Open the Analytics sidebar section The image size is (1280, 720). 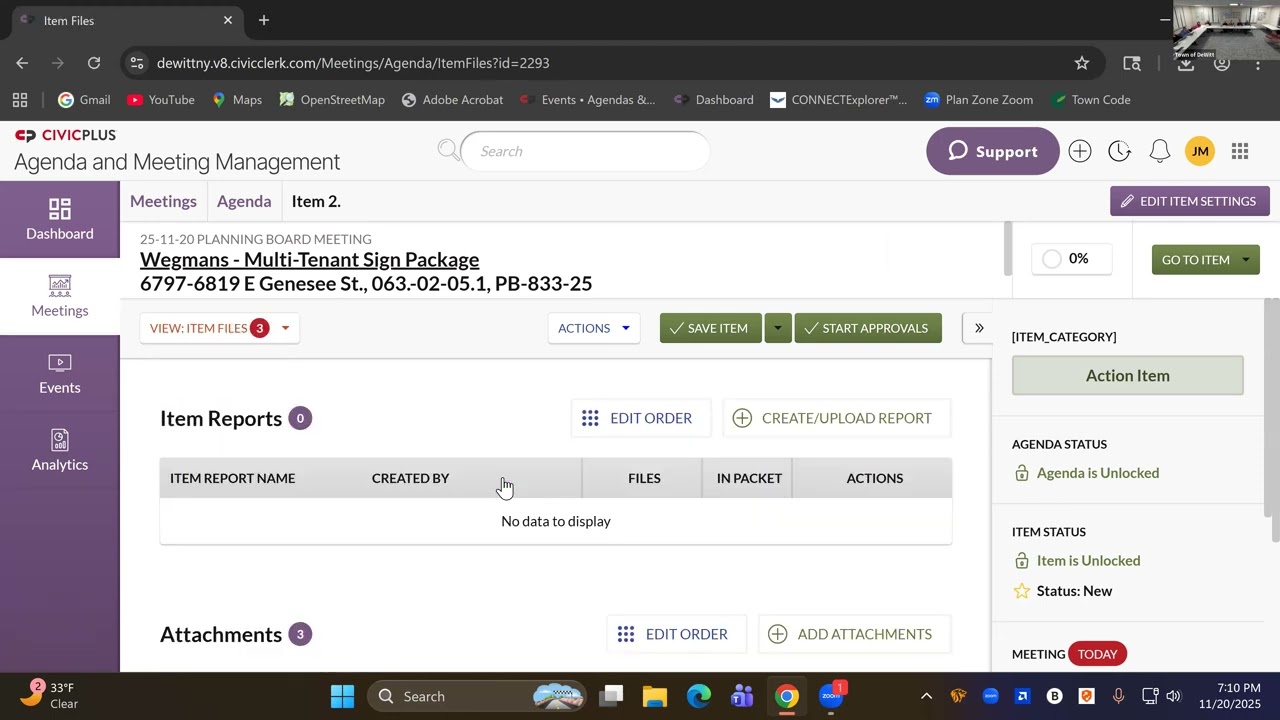click(x=60, y=451)
